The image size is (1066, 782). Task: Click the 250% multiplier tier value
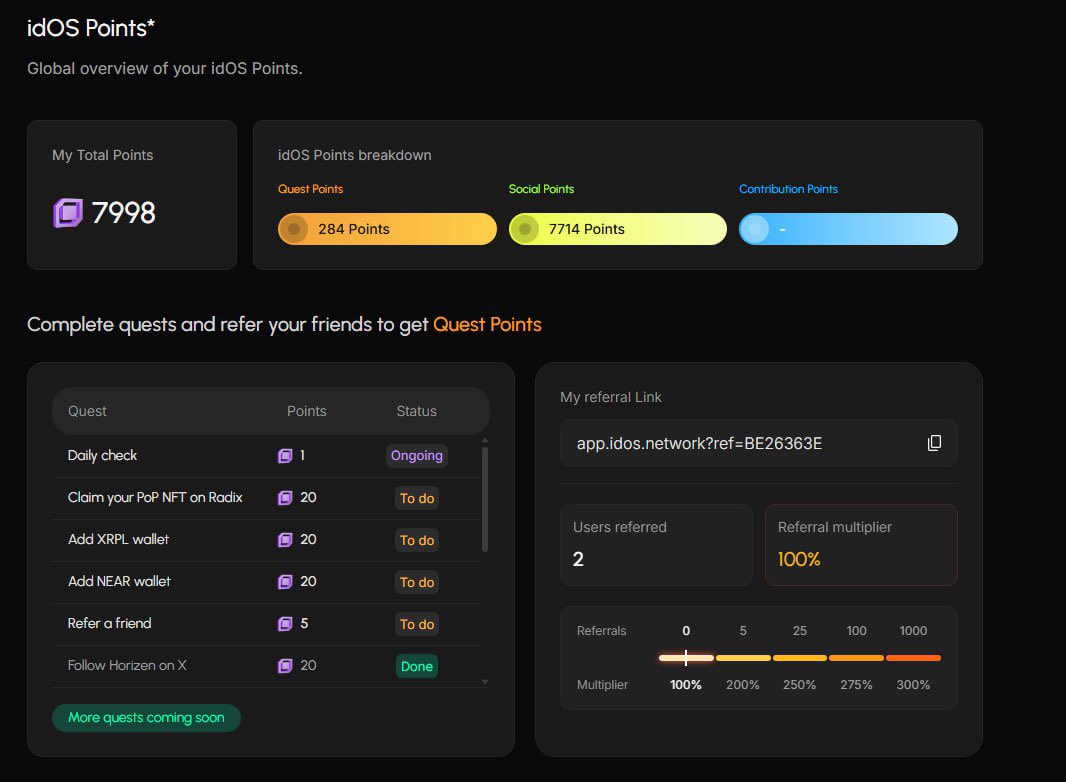(799, 685)
